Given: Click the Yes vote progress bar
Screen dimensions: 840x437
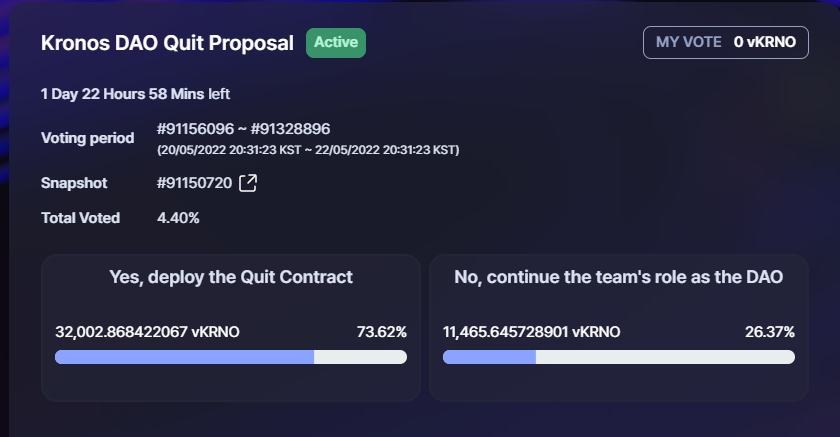Looking at the screenshot, I should pos(231,357).
